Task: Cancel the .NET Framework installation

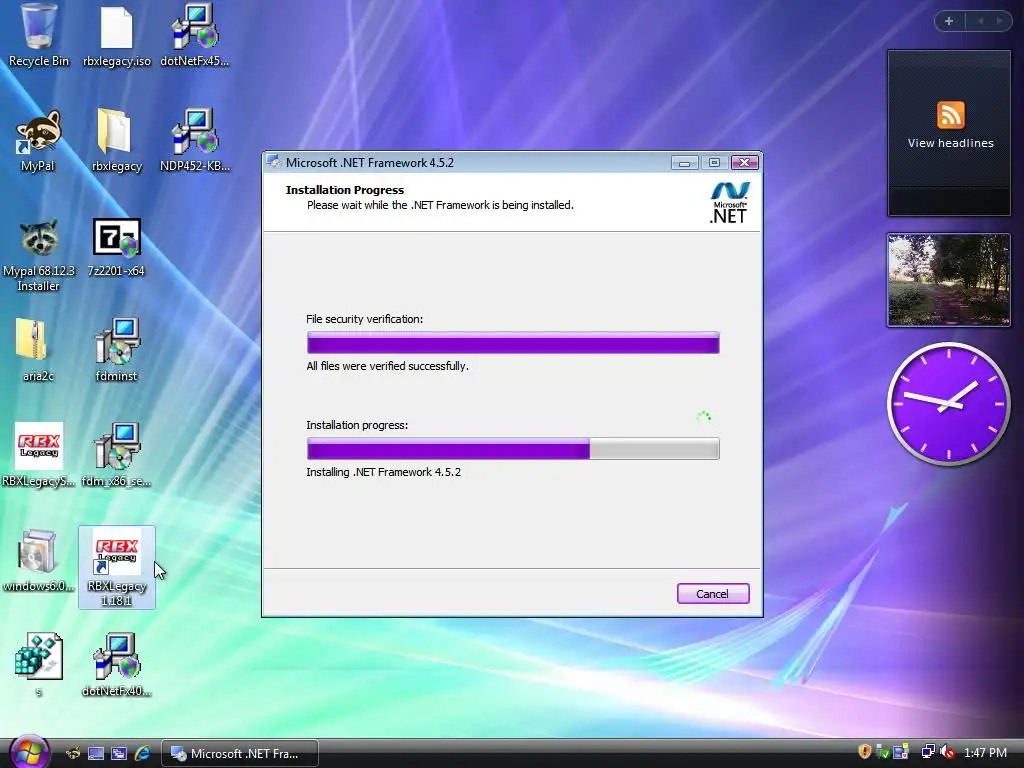Action: tap(712, 594)
